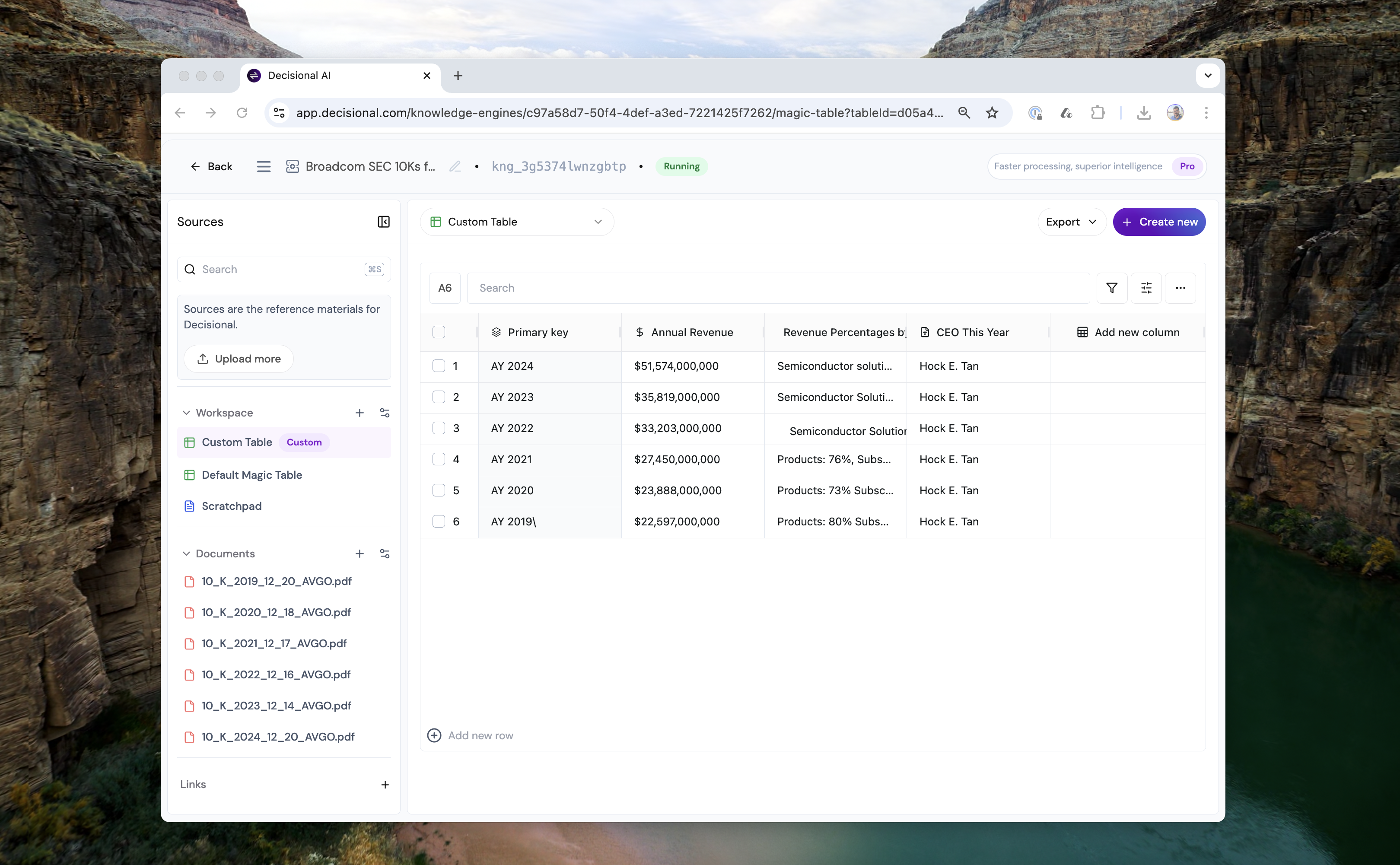Toggle the select-all rows checkbox
Viewport: 1400px width, 865px height.
coord(439,332)
